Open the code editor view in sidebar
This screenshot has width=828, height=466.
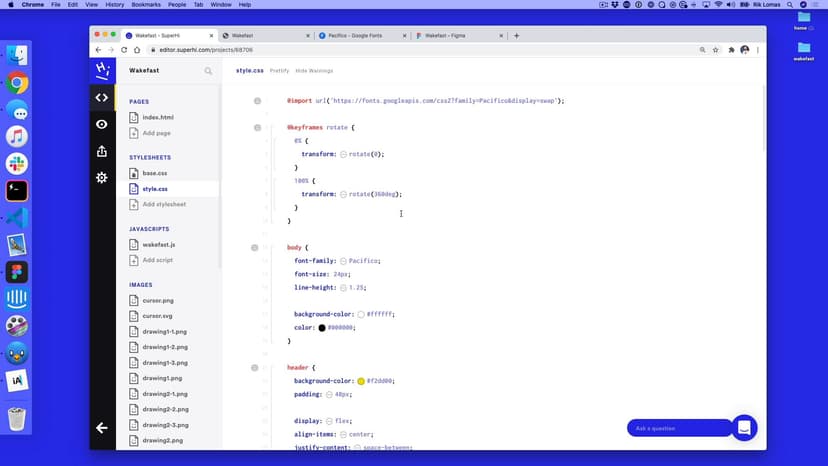click(101, 97)
